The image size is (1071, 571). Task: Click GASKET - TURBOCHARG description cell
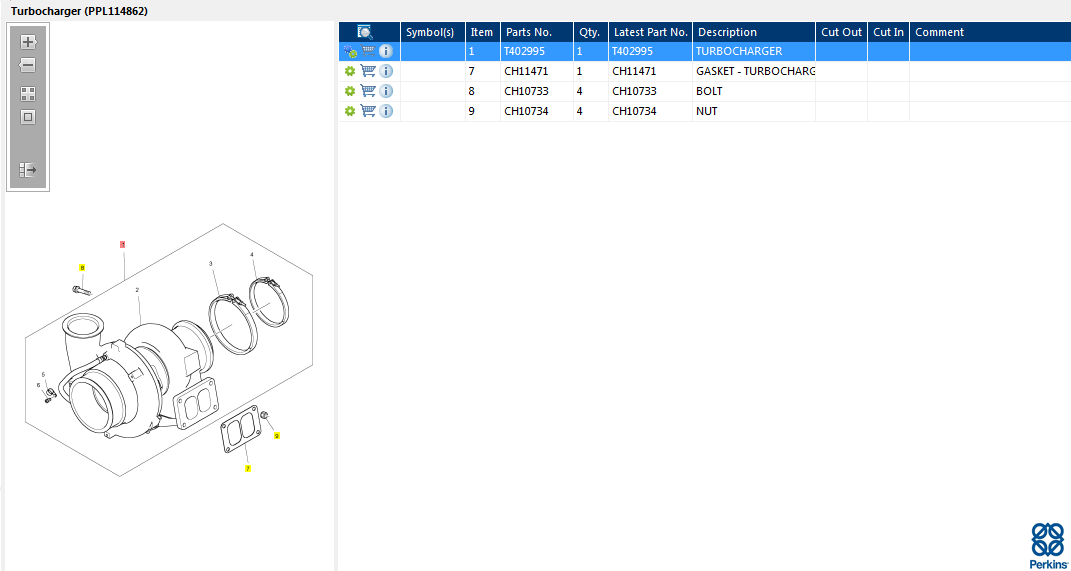(754, 71)
